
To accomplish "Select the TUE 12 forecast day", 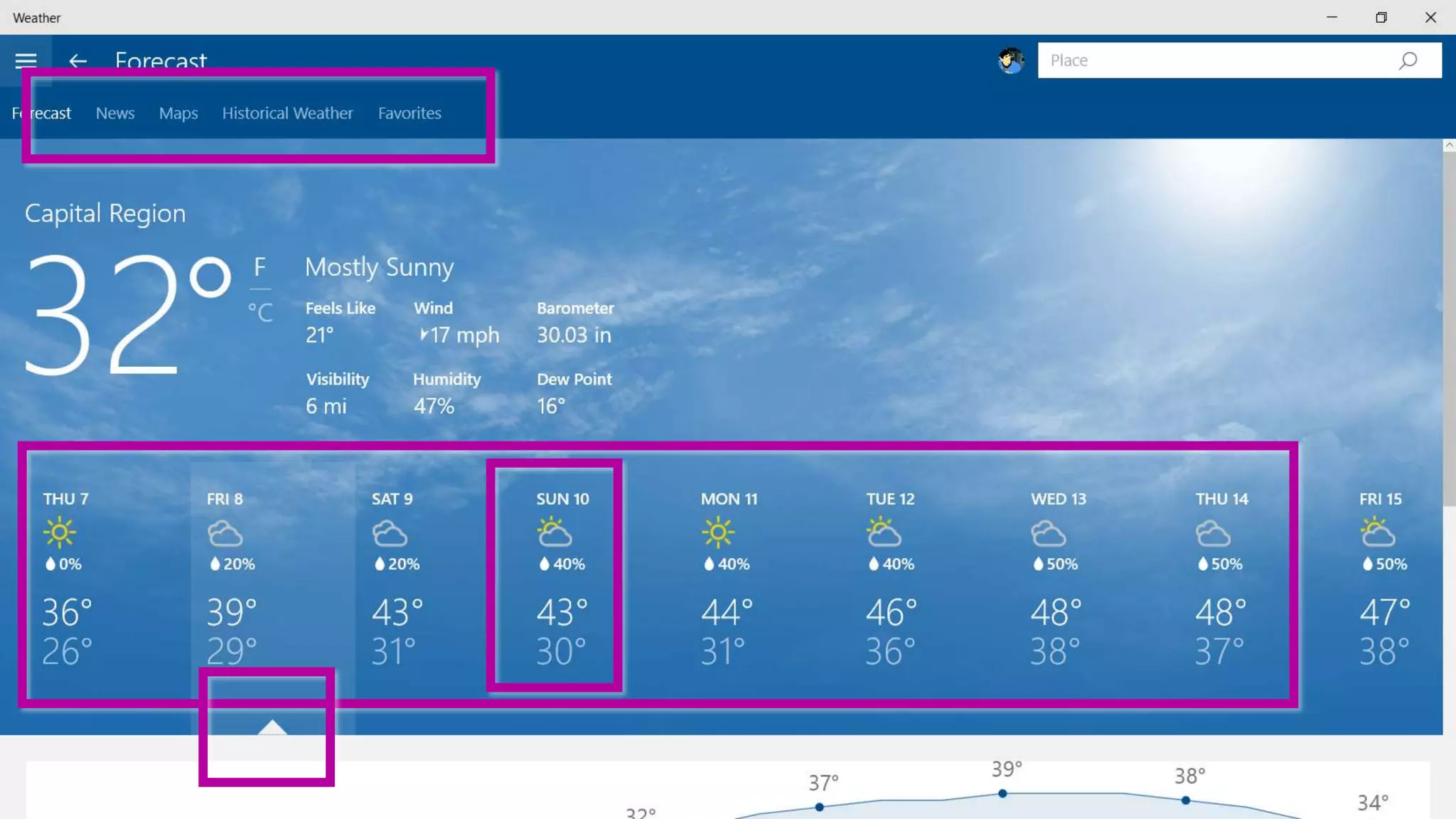I will [890, 576].
